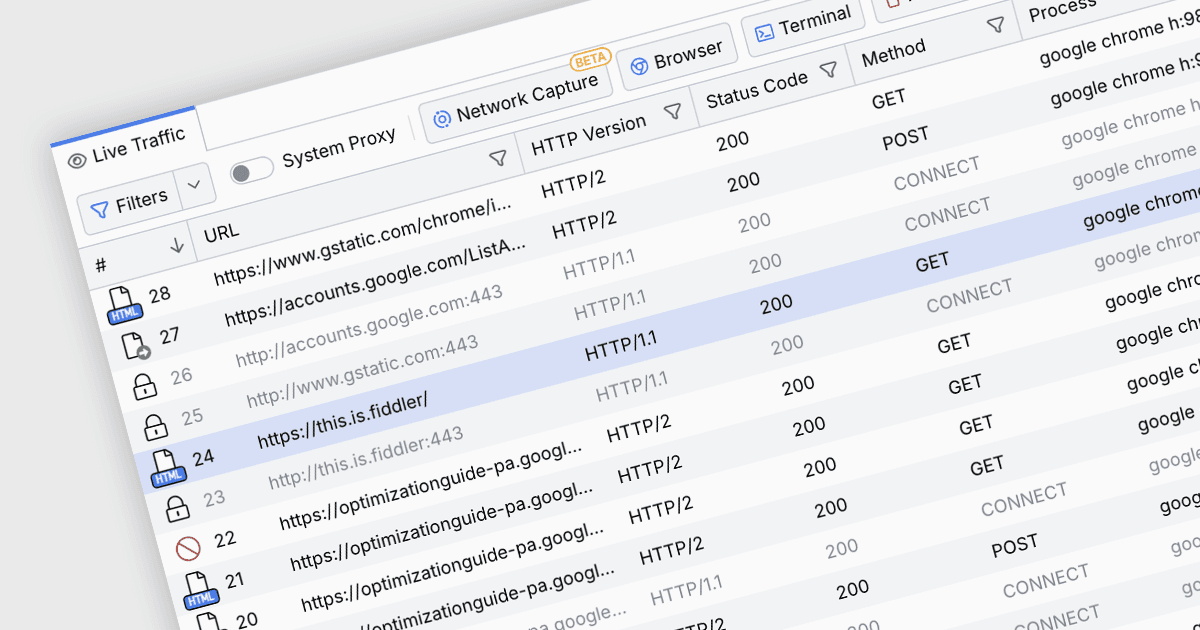
Task: Click the padlock icon of session 23
Action: point(177,508)
